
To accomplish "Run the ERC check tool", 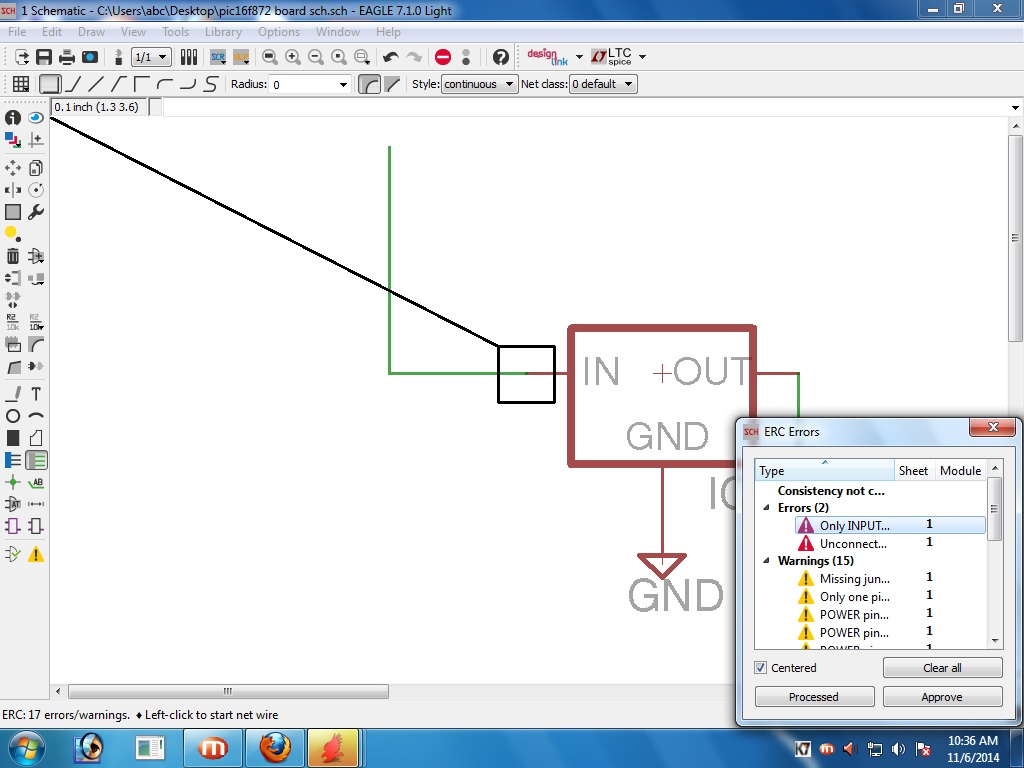I will 12,554.
